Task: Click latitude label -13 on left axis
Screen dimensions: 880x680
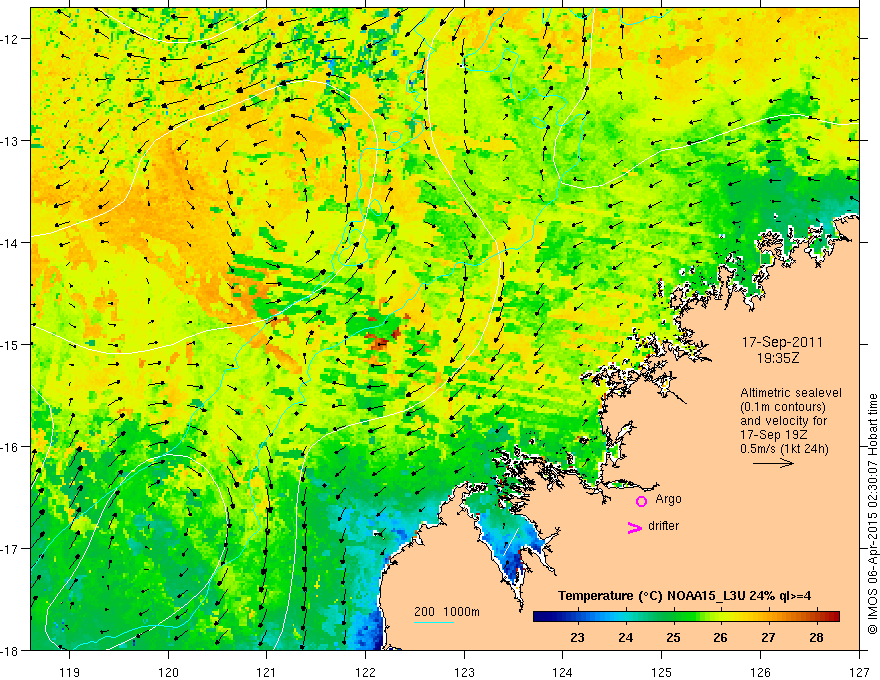Action: pyautogui.click(x=10, y=141)
